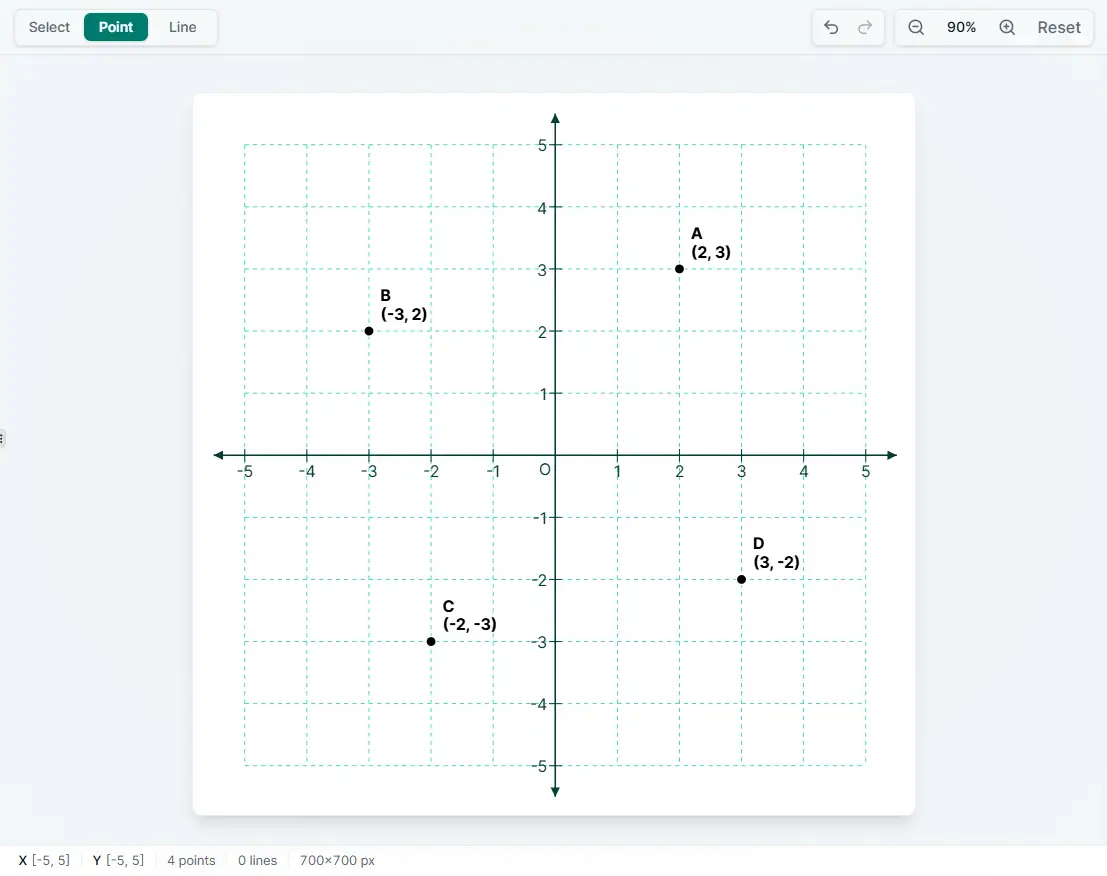1107x876 pixels.
Task: Select the Select tool mode
Action: [49, 28]
